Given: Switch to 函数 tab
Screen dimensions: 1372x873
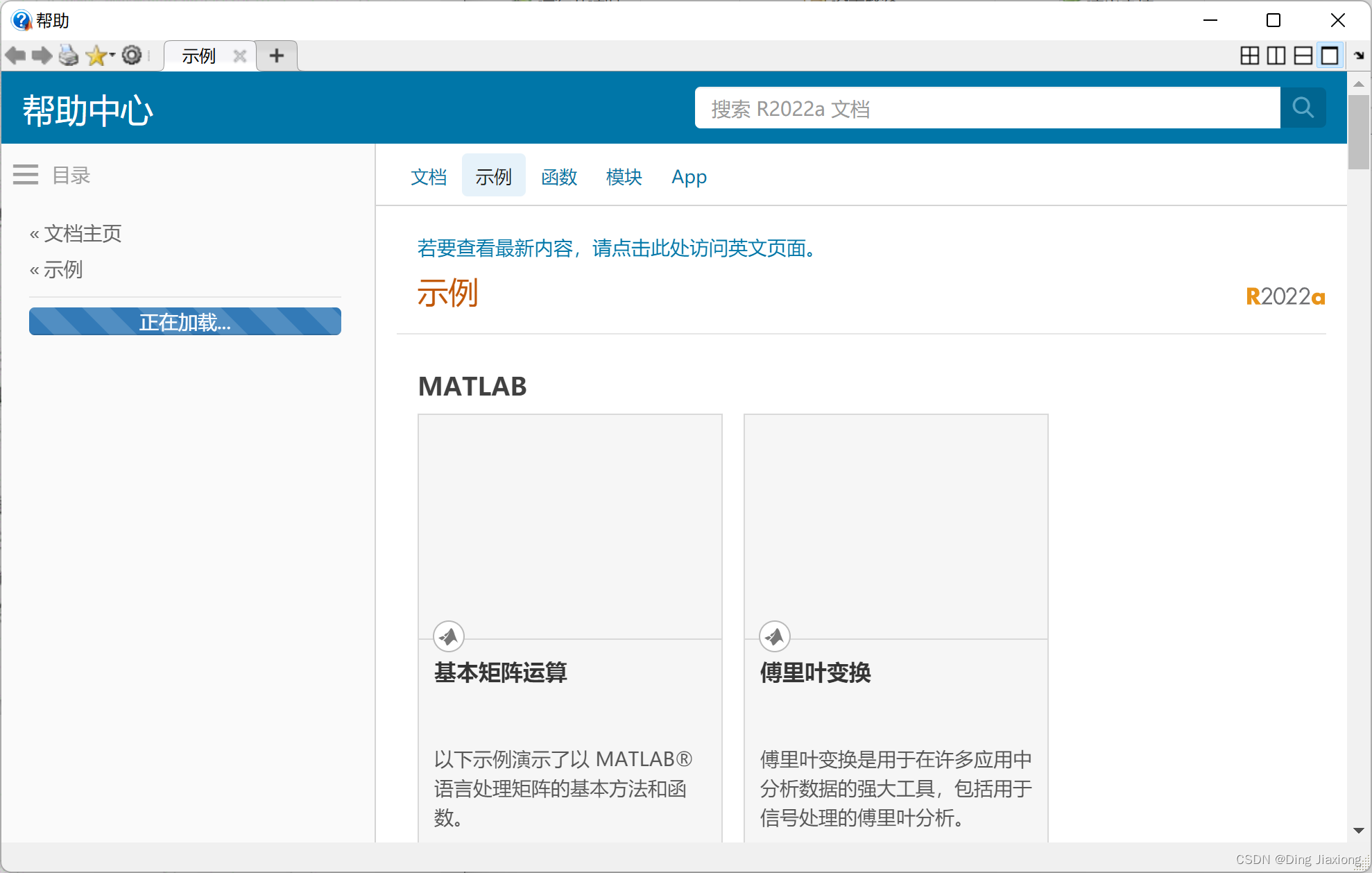Looking at the screenshot, I should click(x=559, y=177).
